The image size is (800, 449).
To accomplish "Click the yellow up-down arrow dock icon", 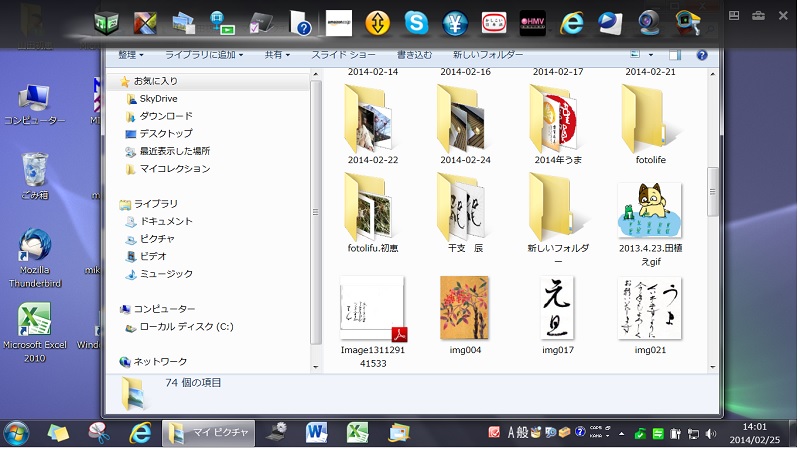I will (378, 23).
